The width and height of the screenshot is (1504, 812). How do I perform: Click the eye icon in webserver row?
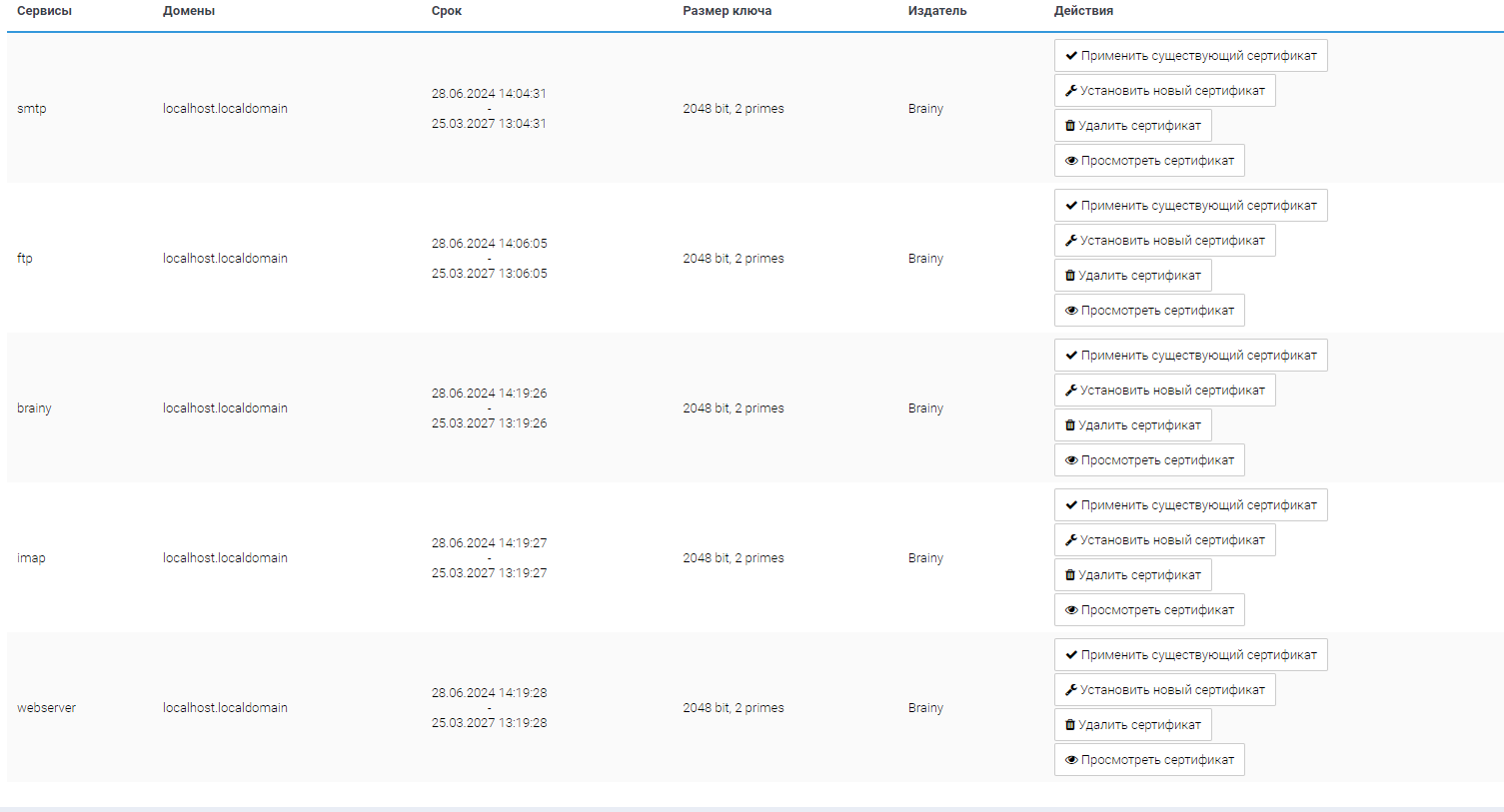tap(1071, 760)
